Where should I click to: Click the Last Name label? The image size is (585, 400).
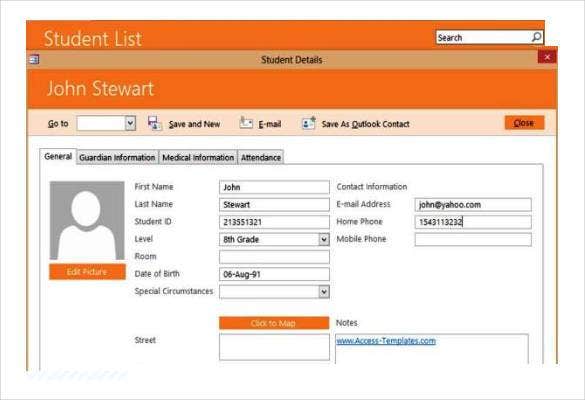pyautogui.click(x=153, y=204)
